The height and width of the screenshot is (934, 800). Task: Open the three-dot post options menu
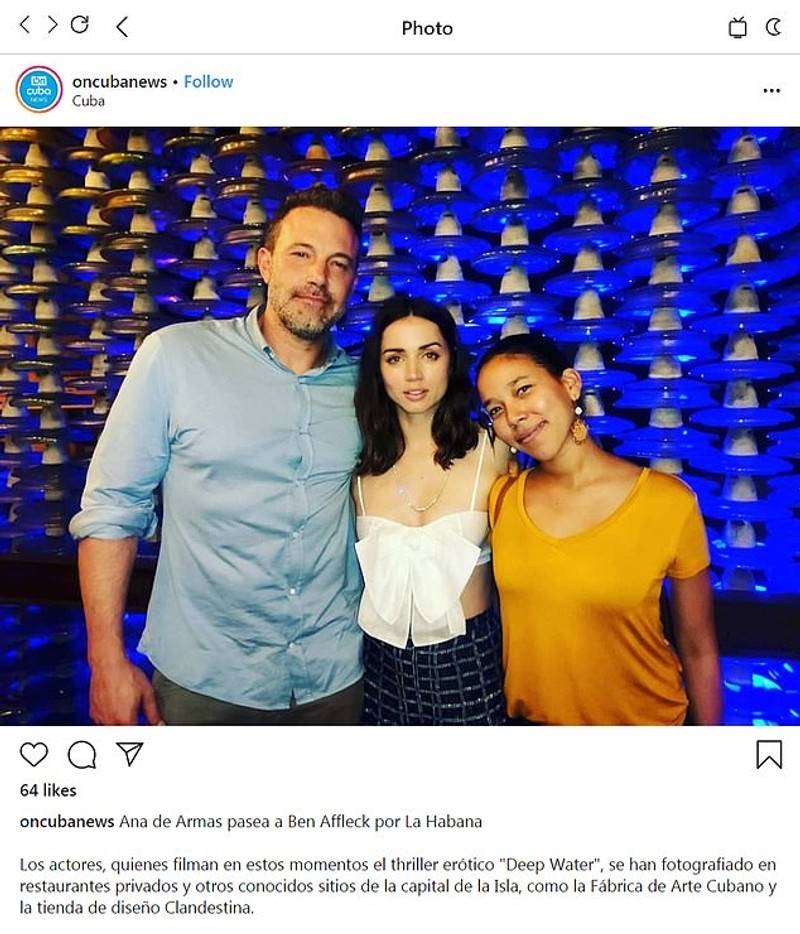pyautogui.click(x=771, y=91)
